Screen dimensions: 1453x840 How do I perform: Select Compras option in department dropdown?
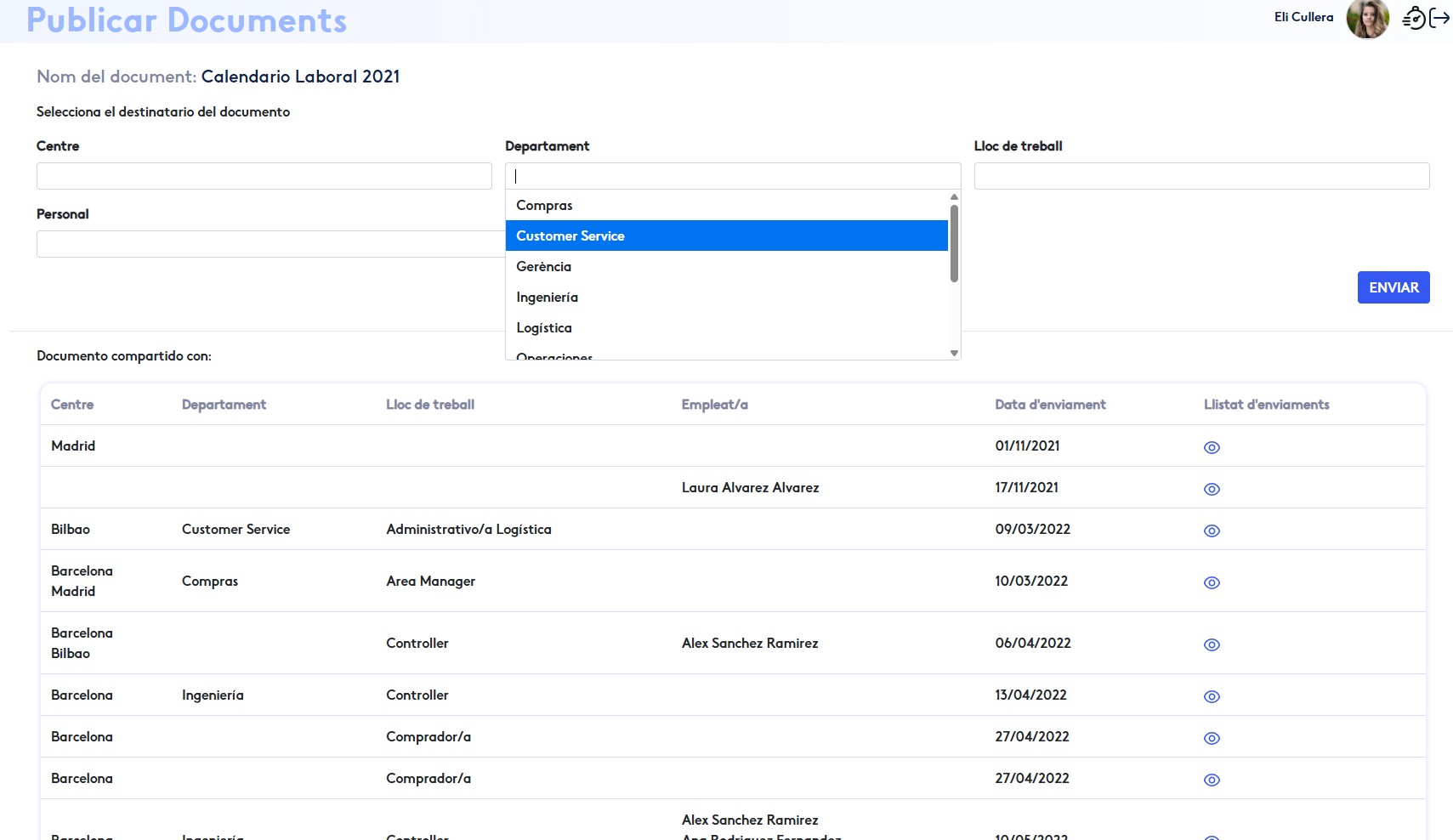click(544, 205)
